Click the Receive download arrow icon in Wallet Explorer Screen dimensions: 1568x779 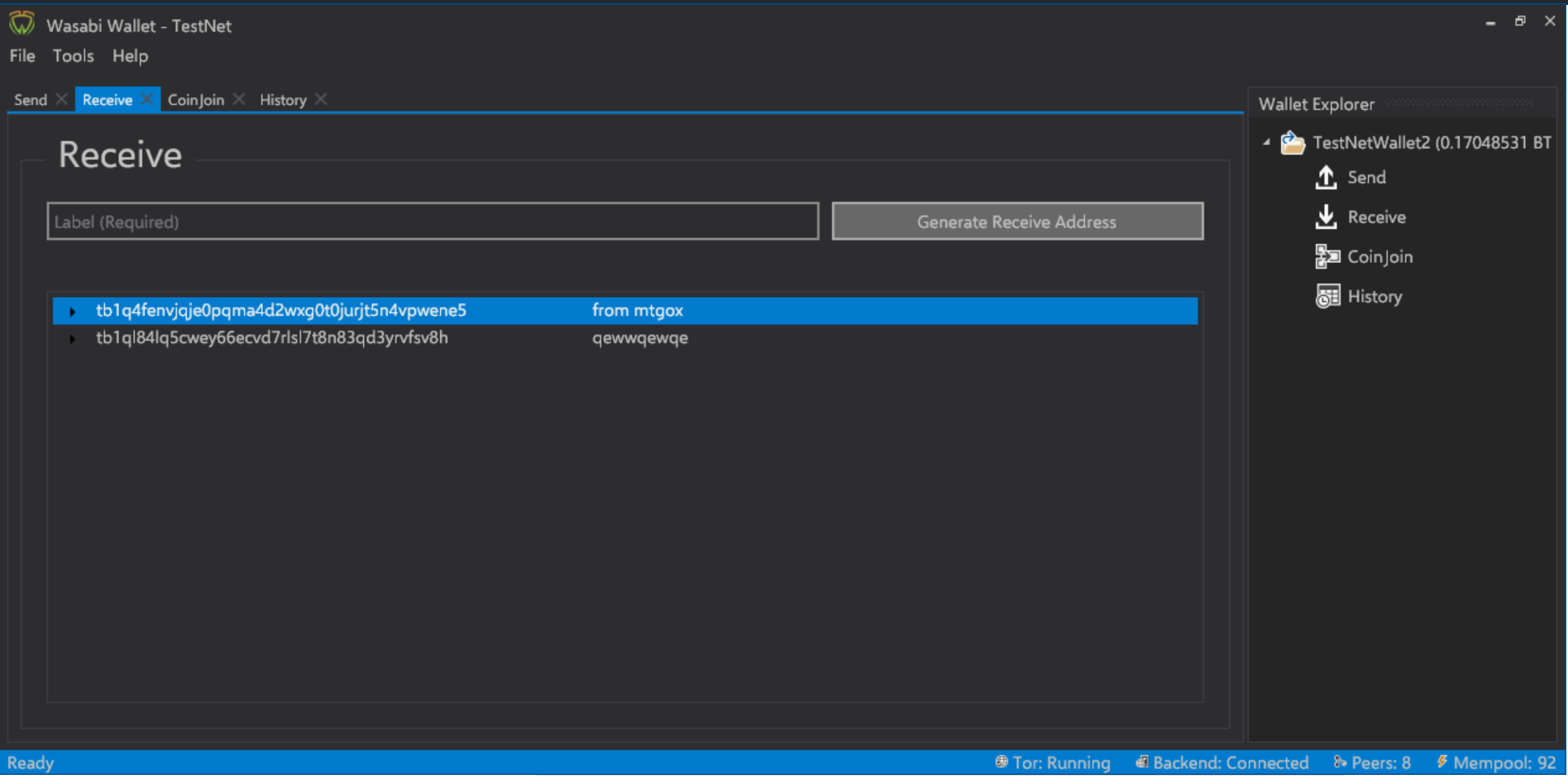[1327, 217]
